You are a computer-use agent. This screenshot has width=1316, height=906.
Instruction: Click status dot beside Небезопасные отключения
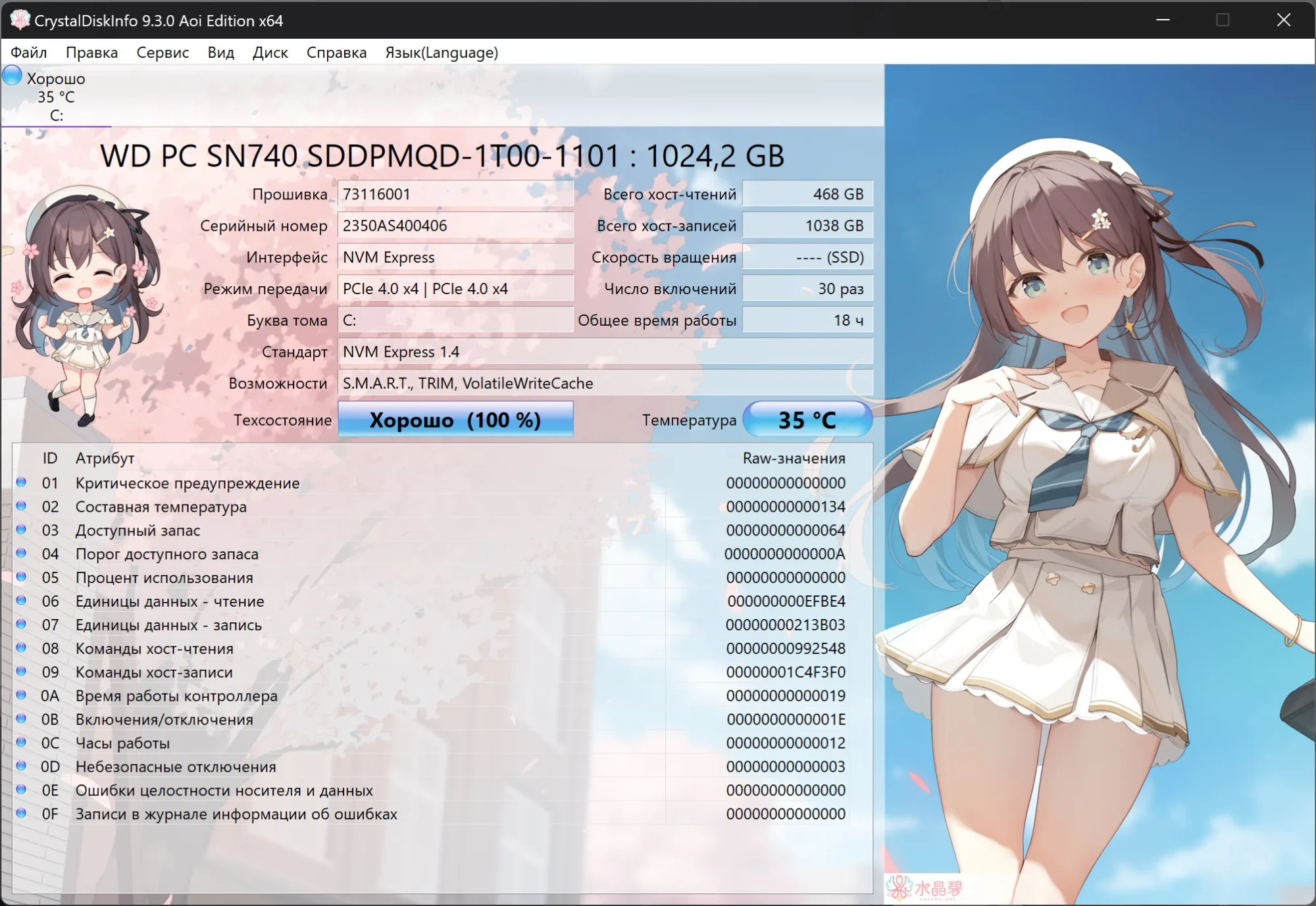tap(22, 766)
